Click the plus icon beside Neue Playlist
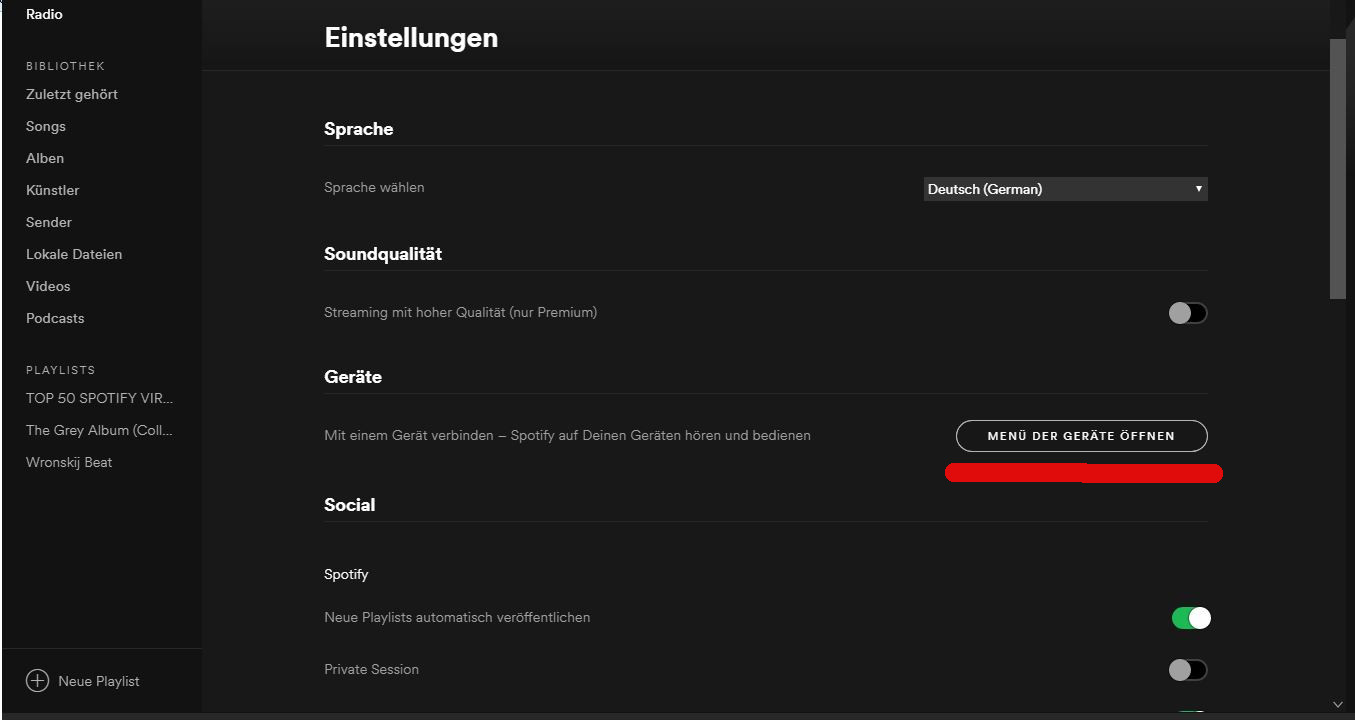Image resolution: width=1355 pixels, height=720 pixels. click(x=37, y=681)
